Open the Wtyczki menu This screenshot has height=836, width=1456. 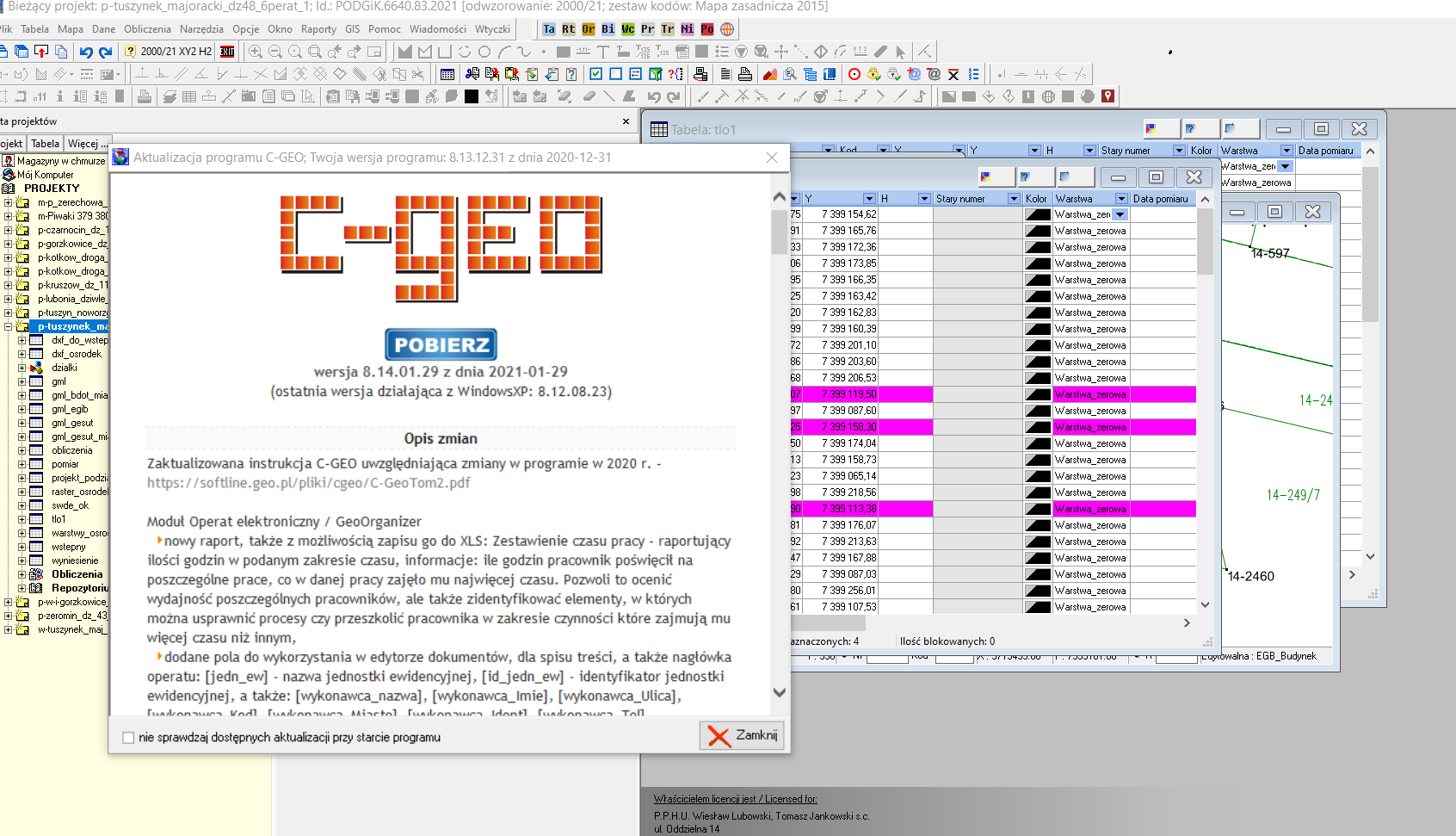[492, 29]
